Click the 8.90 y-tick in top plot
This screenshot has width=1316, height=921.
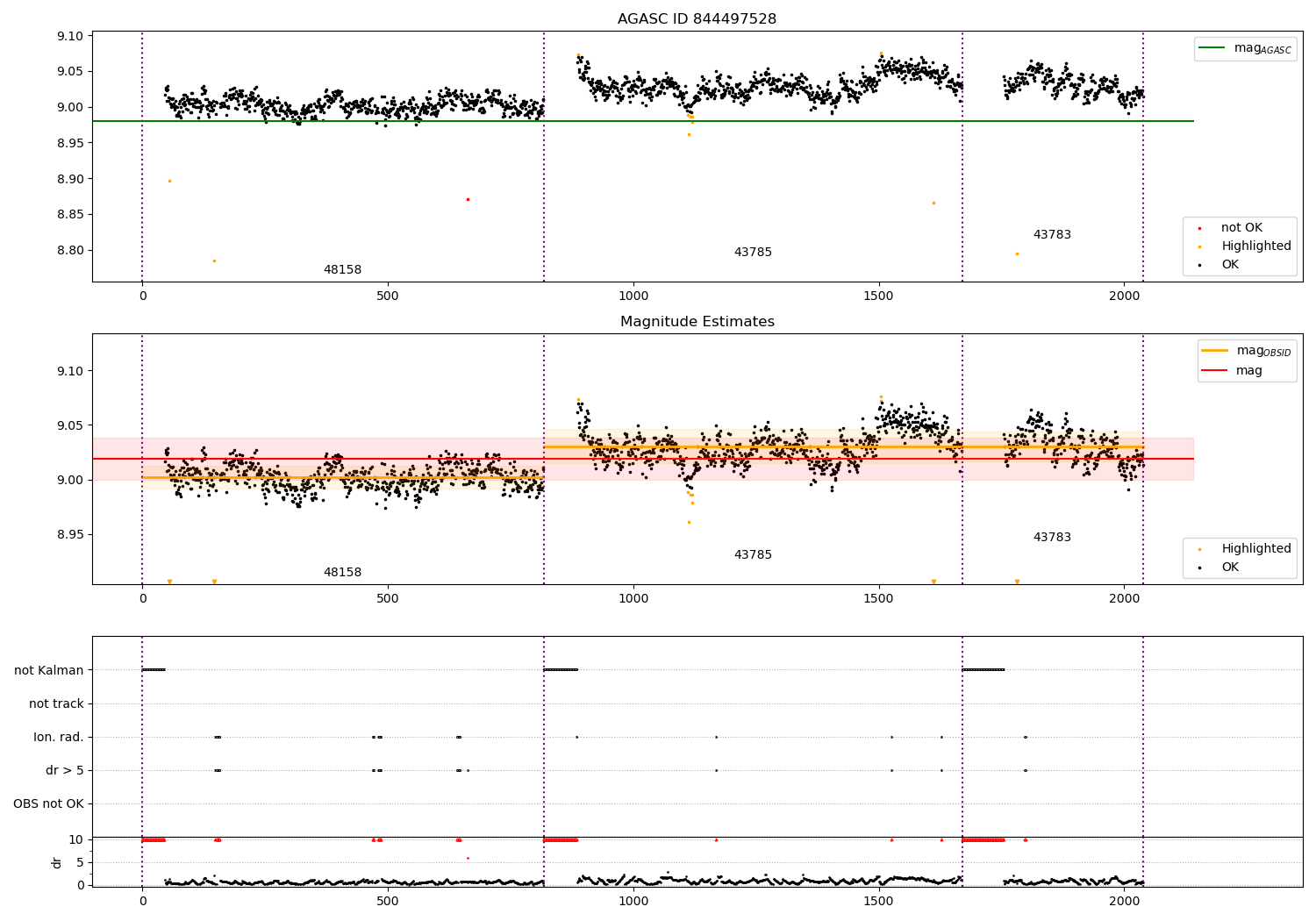[70, 179]
